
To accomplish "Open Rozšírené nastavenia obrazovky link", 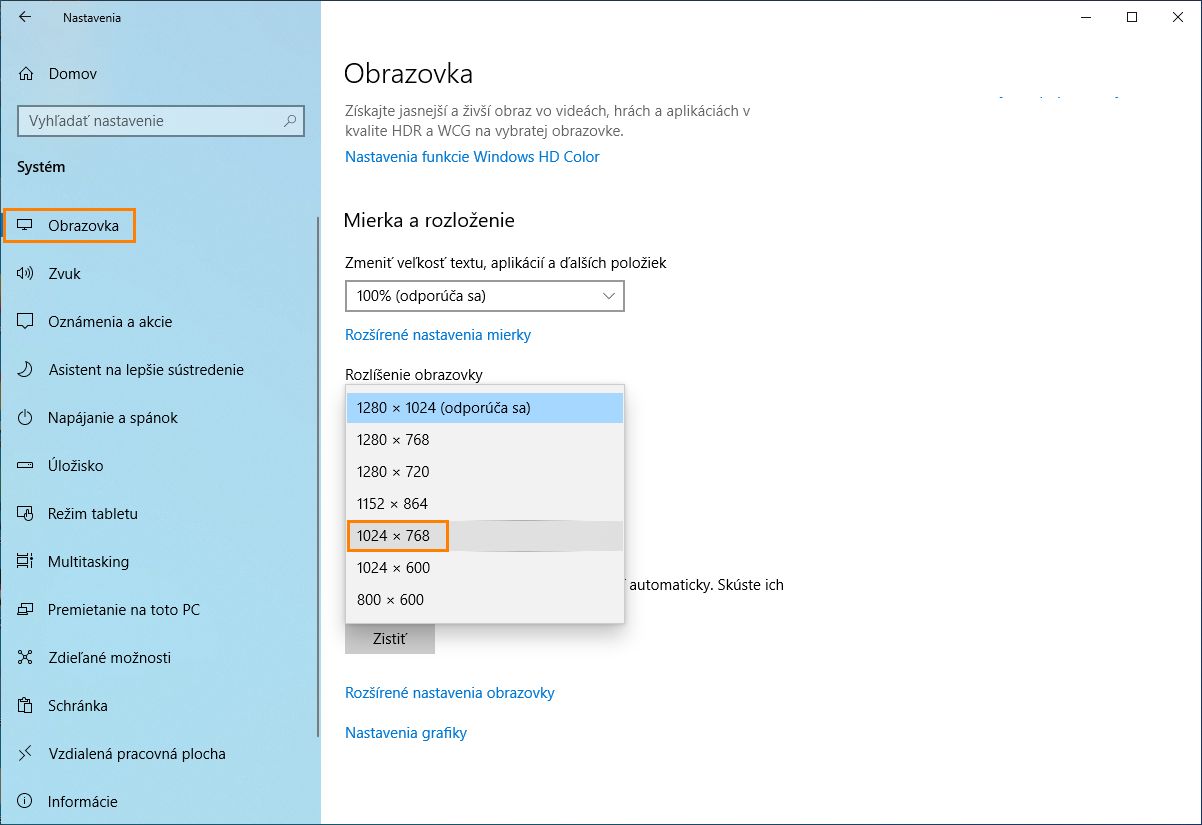I will coord(449,693).
